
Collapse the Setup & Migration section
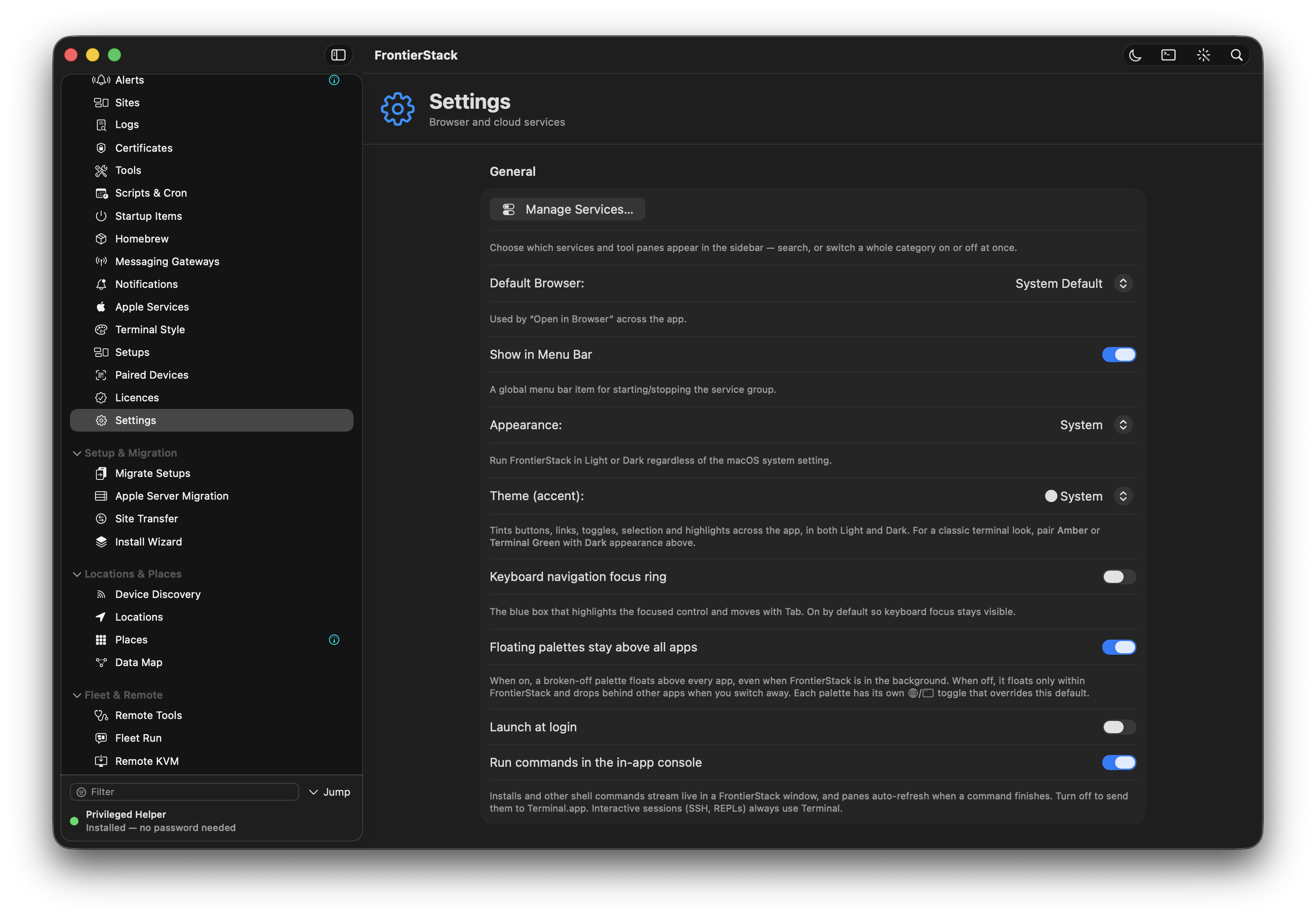point(77,453)
